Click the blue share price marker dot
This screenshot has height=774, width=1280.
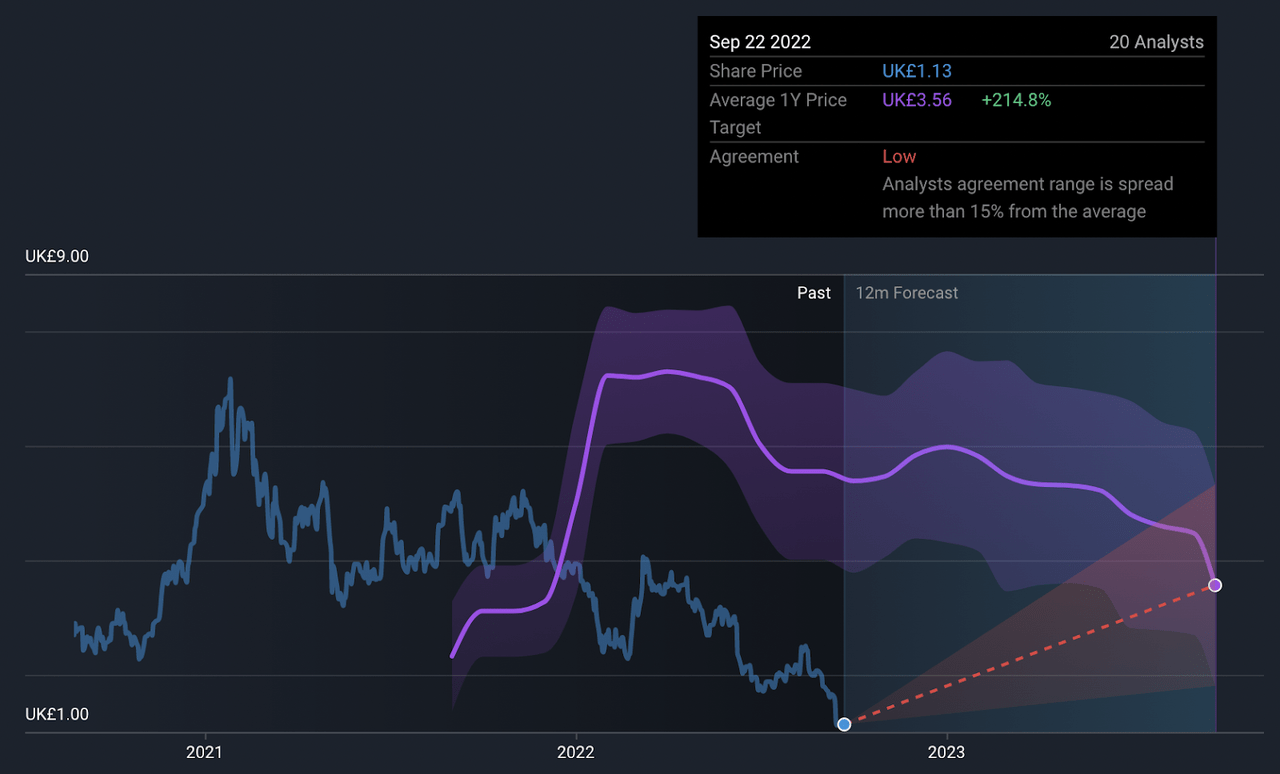tap(844, 724)
